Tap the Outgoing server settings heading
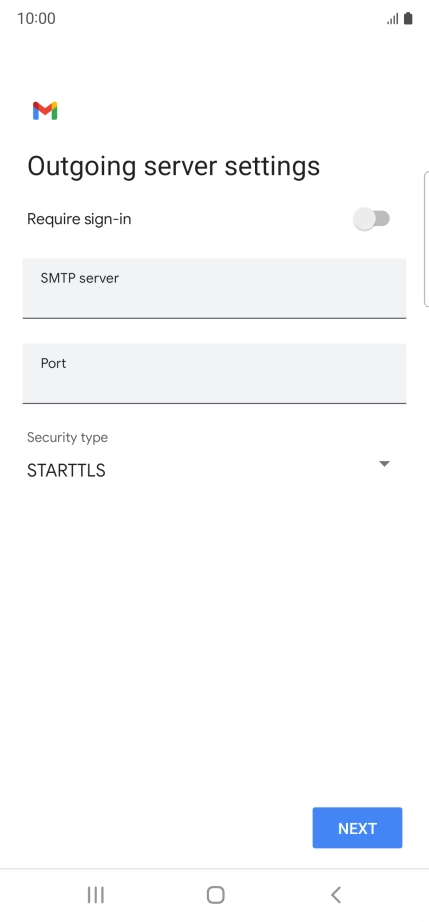The height and width of the screenshot is (922, 429). pos(173,166)
